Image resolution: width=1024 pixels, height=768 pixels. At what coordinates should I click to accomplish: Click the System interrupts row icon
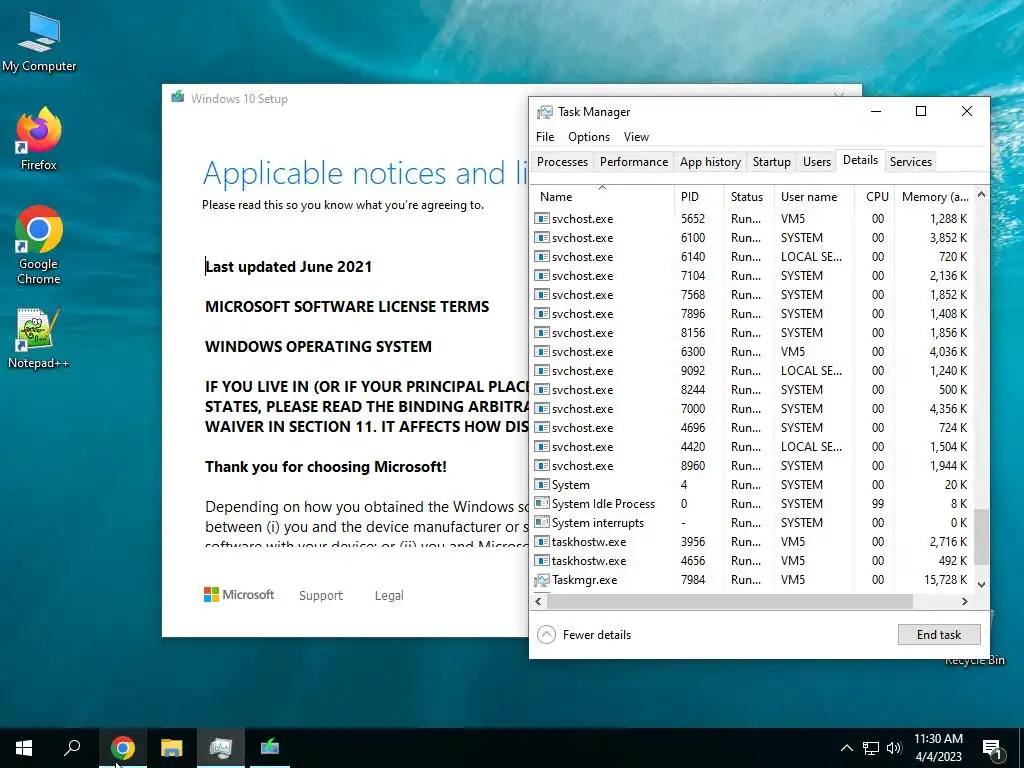[x=541, y=522]
